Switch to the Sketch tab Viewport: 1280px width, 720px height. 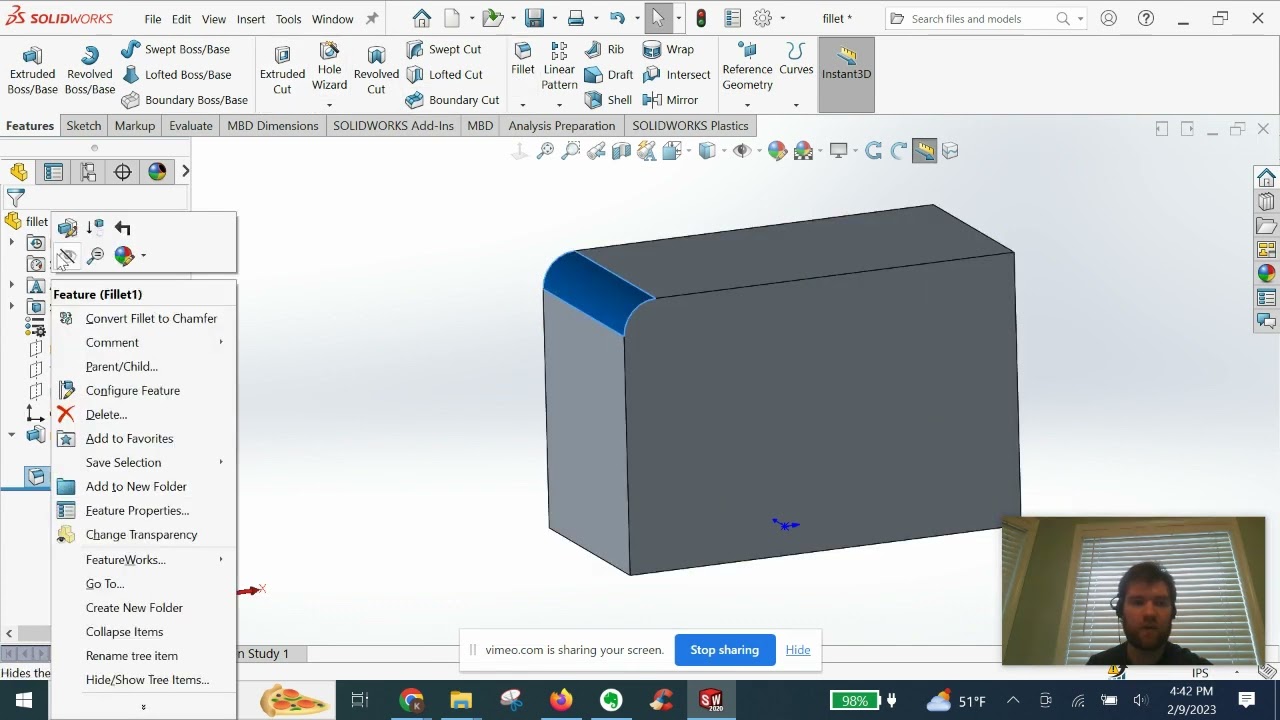tap(84, 126)
